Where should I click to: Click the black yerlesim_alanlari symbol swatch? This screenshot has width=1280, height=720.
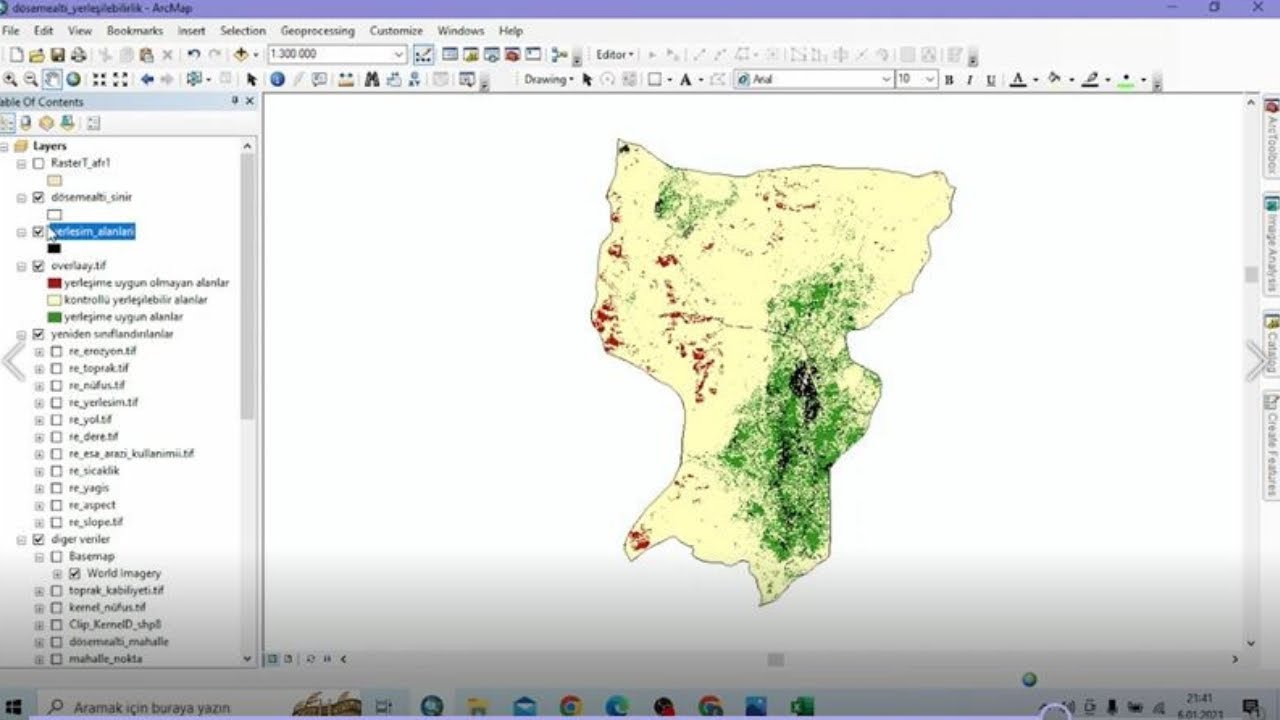click(x=54, y=249)
